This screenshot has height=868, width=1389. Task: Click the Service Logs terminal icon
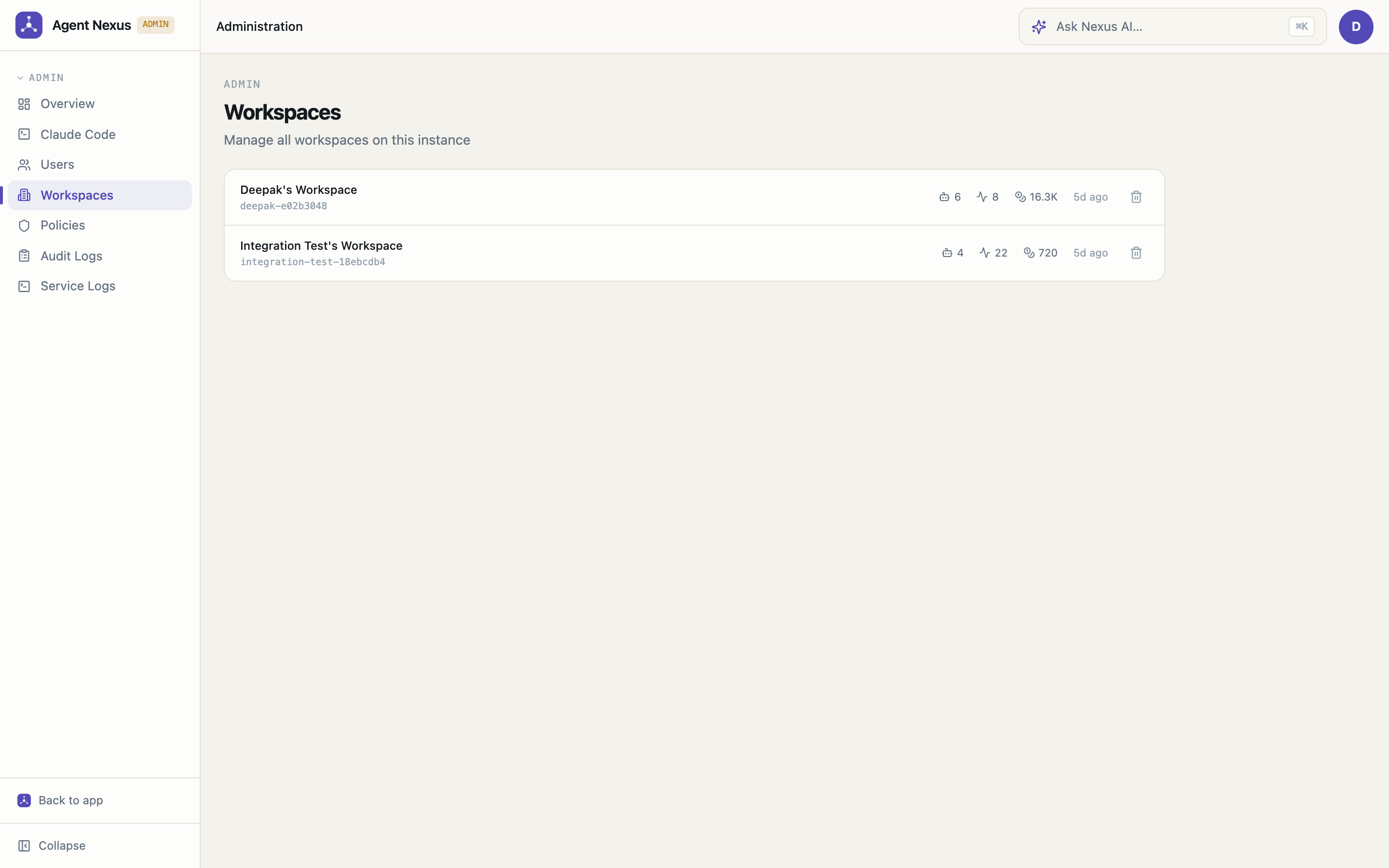coord(24,286)
